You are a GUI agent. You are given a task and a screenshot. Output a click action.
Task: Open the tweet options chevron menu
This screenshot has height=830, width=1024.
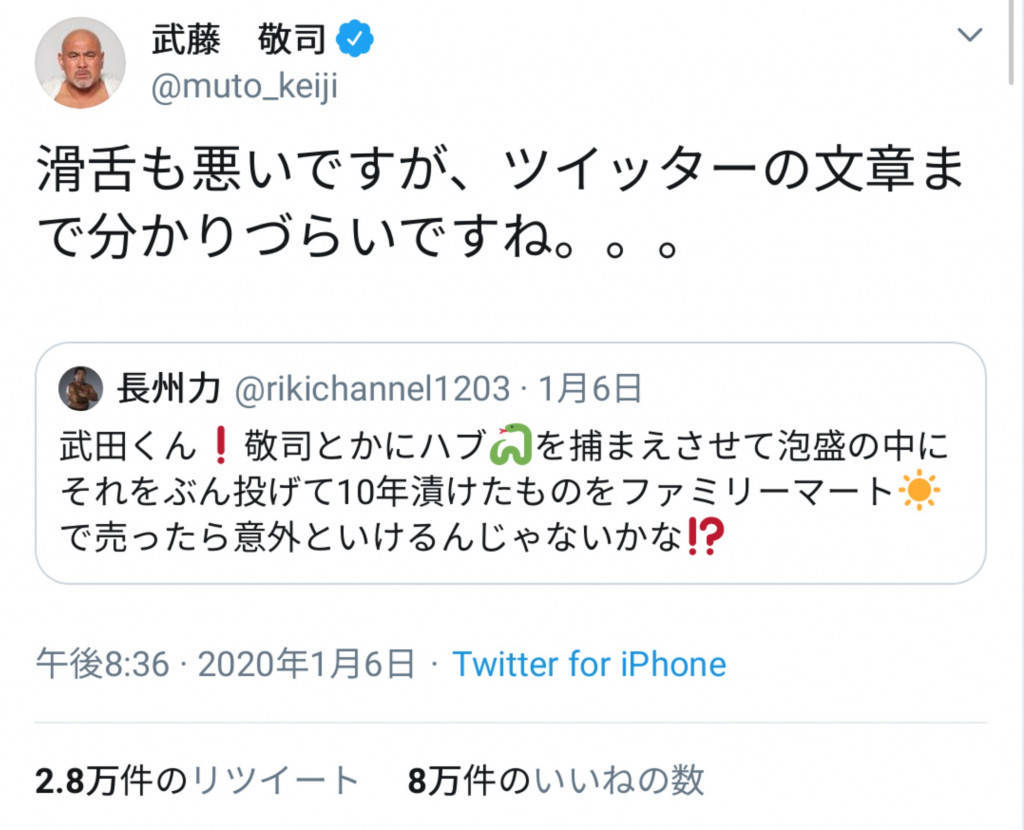coord(969,37)
